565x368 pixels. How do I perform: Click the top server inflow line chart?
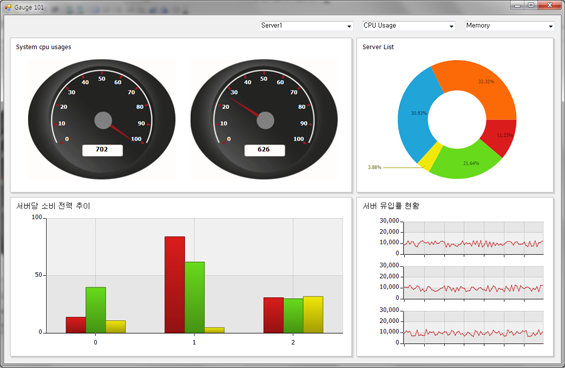473,238
